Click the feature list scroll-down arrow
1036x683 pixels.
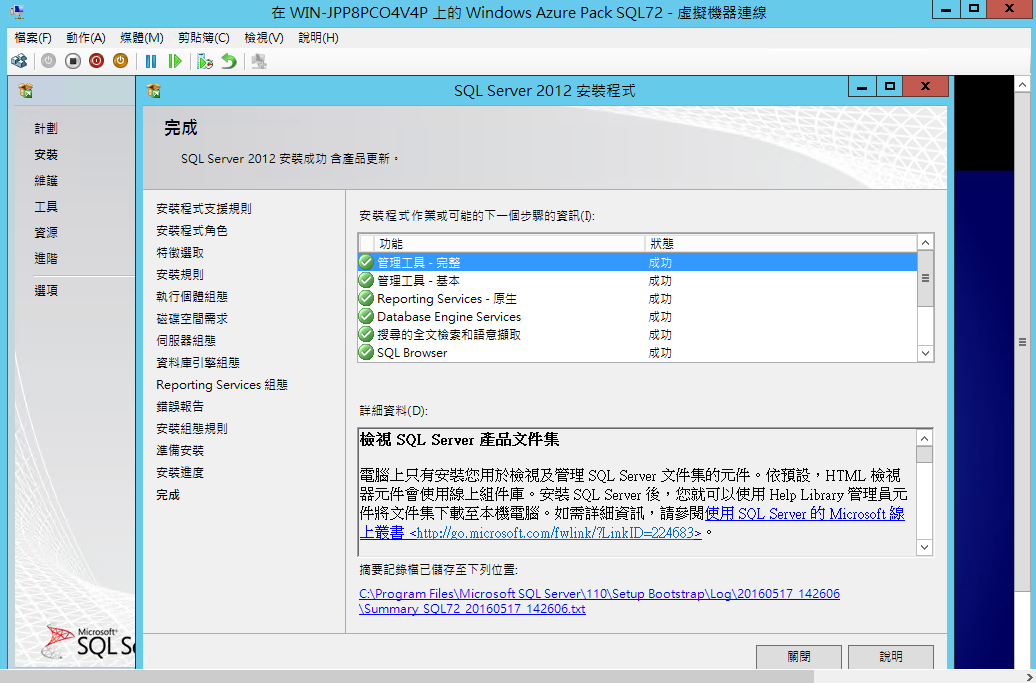pyautogui.click(x=926, y=353)
